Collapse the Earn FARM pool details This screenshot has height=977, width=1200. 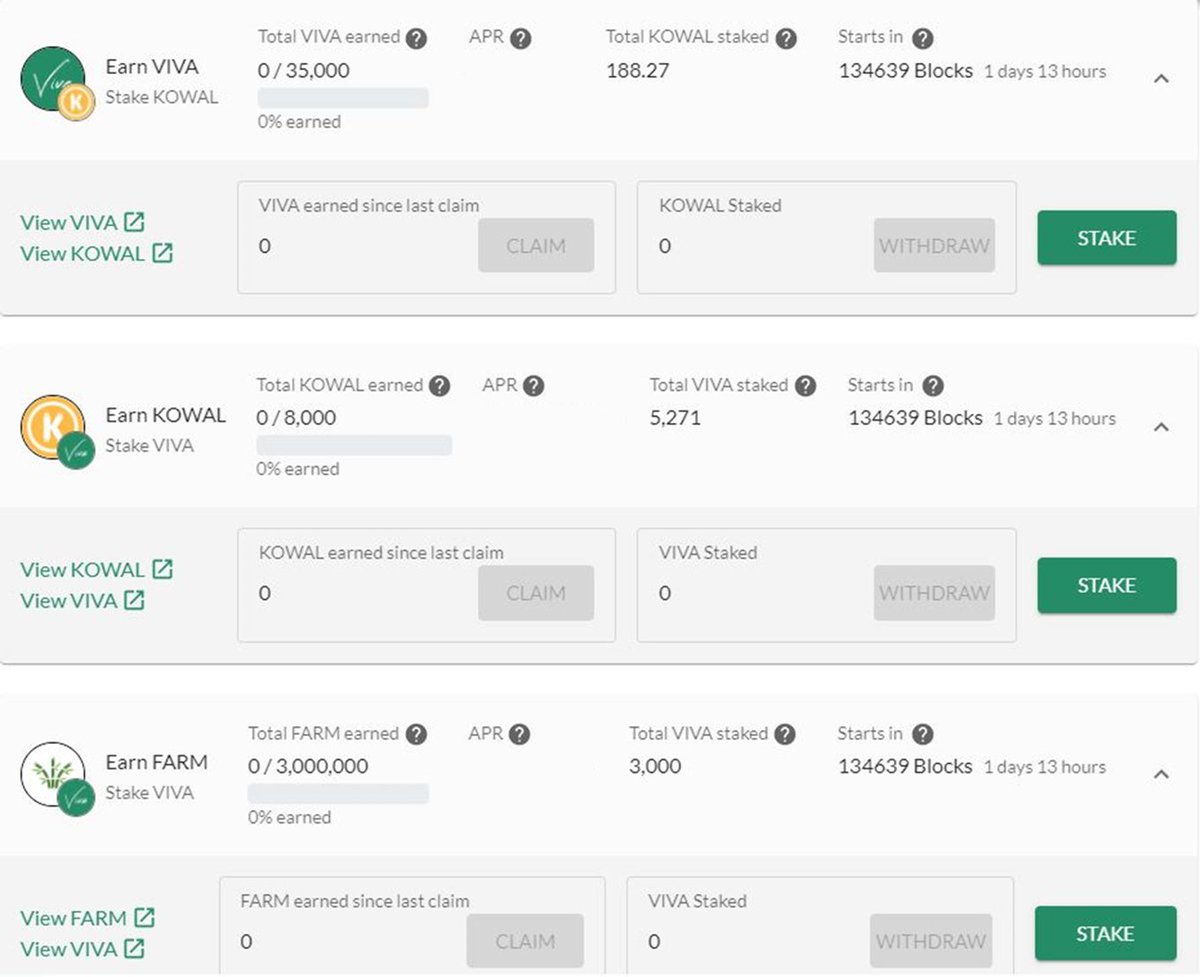1161,773
